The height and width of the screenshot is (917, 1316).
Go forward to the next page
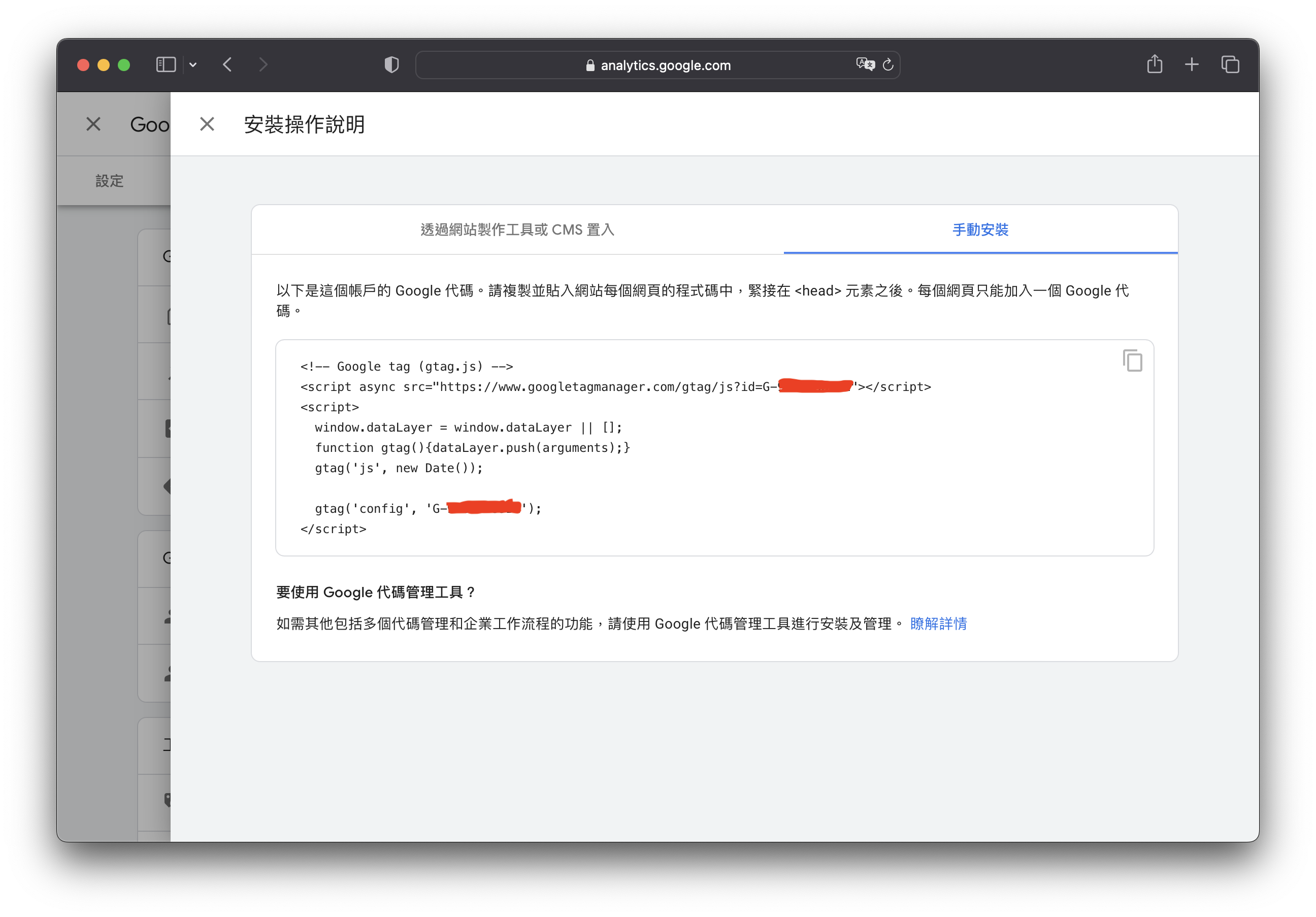pos(263,65)
